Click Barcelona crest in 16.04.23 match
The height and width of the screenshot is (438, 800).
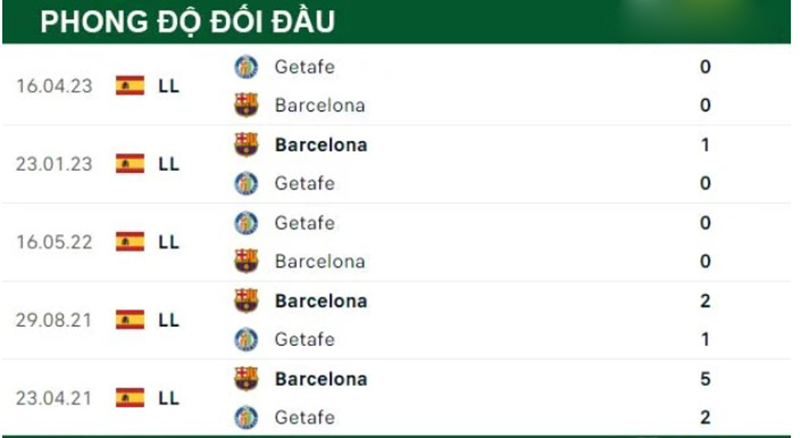coord(246,105)
